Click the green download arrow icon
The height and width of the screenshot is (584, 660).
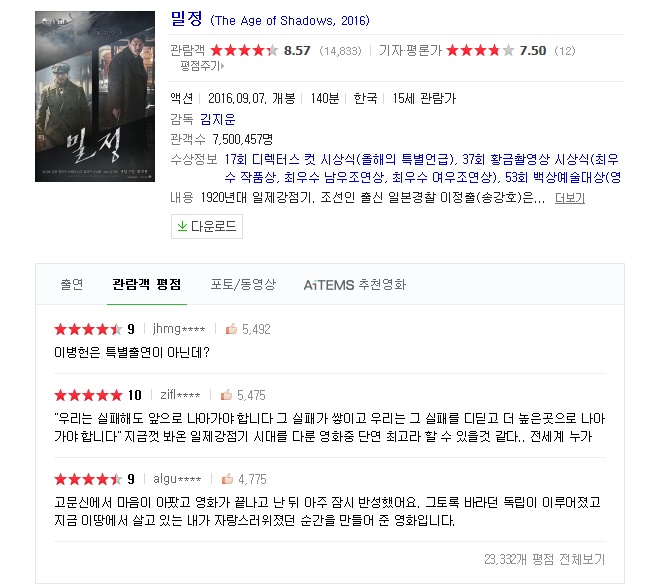182,227
